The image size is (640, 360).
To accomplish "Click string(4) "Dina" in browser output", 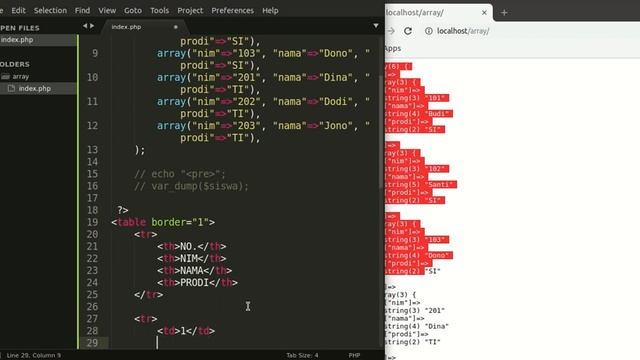I will [x=417, y=326].
